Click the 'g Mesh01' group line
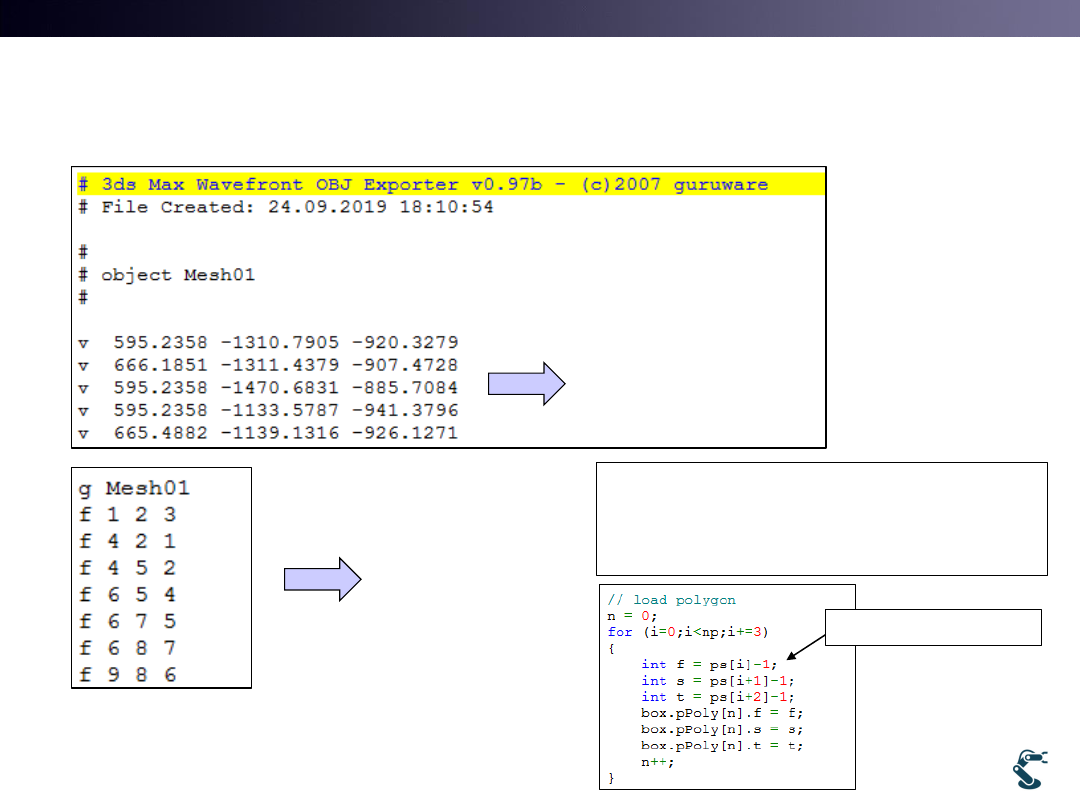This screenshot has width=1080, height=810. 135,489
